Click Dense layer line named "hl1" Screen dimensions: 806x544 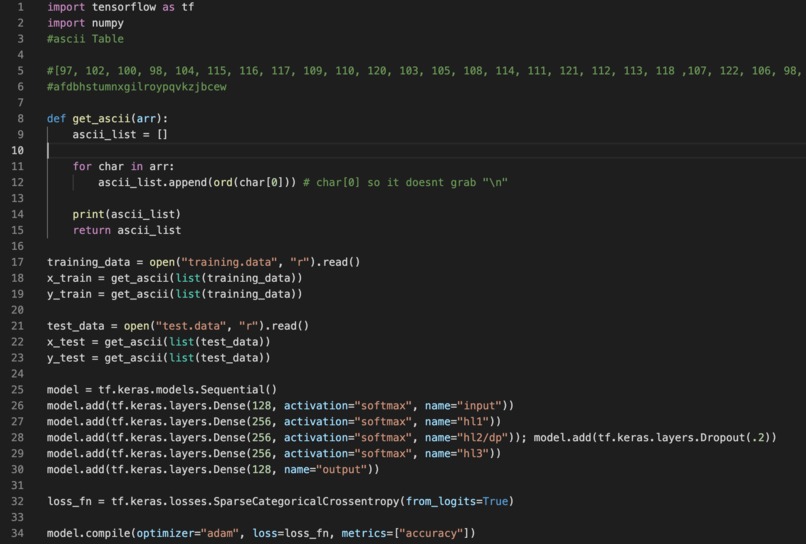click(x=274, y=422)
